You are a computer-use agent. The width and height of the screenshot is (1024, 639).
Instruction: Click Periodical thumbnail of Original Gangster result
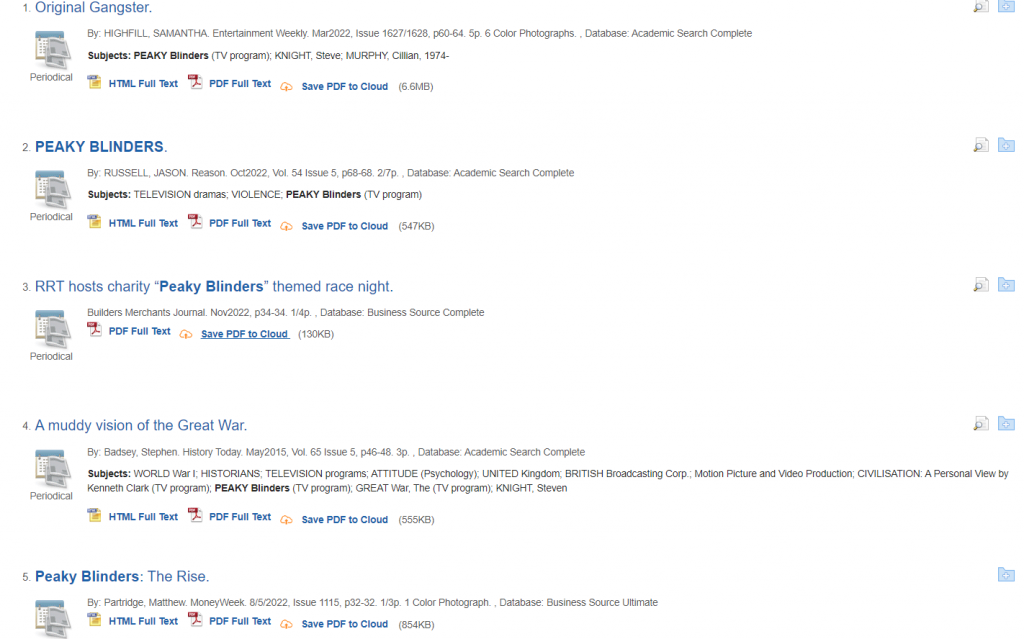click(x=52, y=50)
